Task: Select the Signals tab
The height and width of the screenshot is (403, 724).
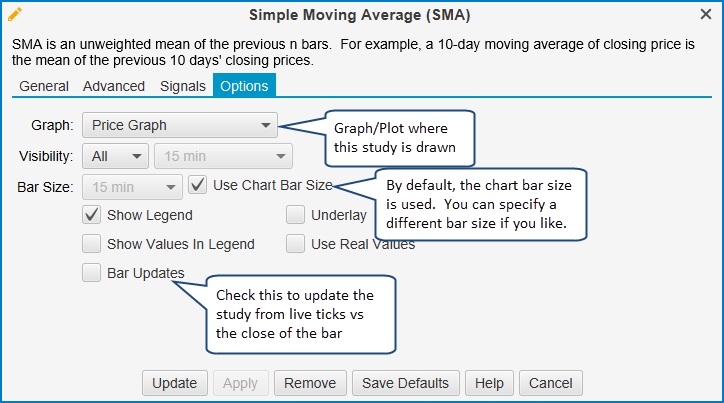Action: click(x=183, y=86)
